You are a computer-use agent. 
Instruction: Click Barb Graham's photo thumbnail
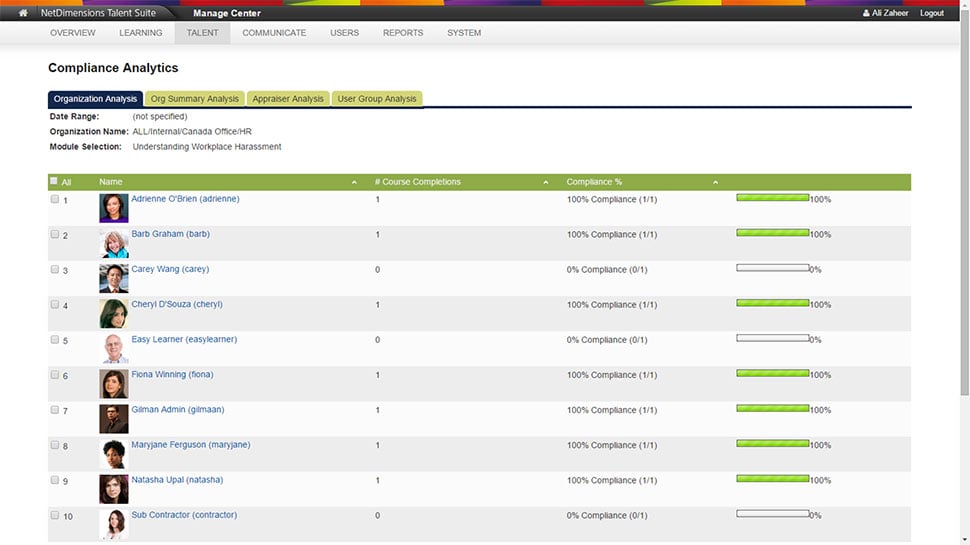click(114, 243)
